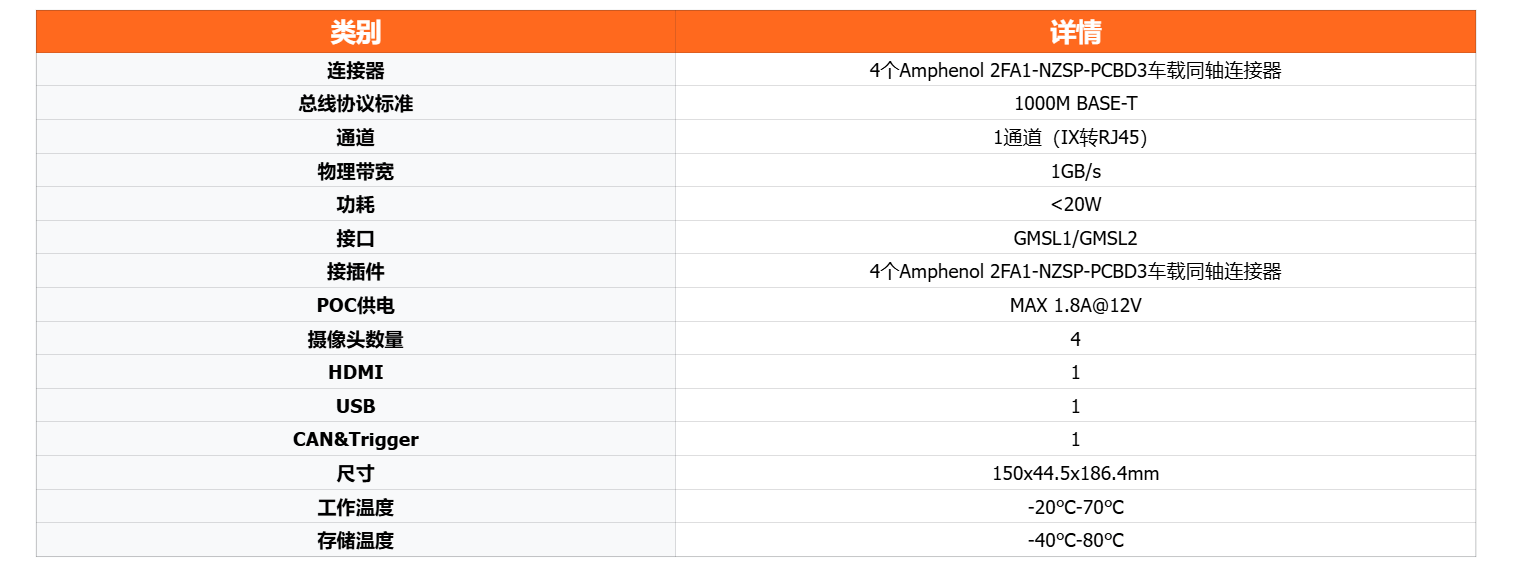
Task: Select the 功耗 label cell
Action: pyautogui.click(x=355, y=205)
